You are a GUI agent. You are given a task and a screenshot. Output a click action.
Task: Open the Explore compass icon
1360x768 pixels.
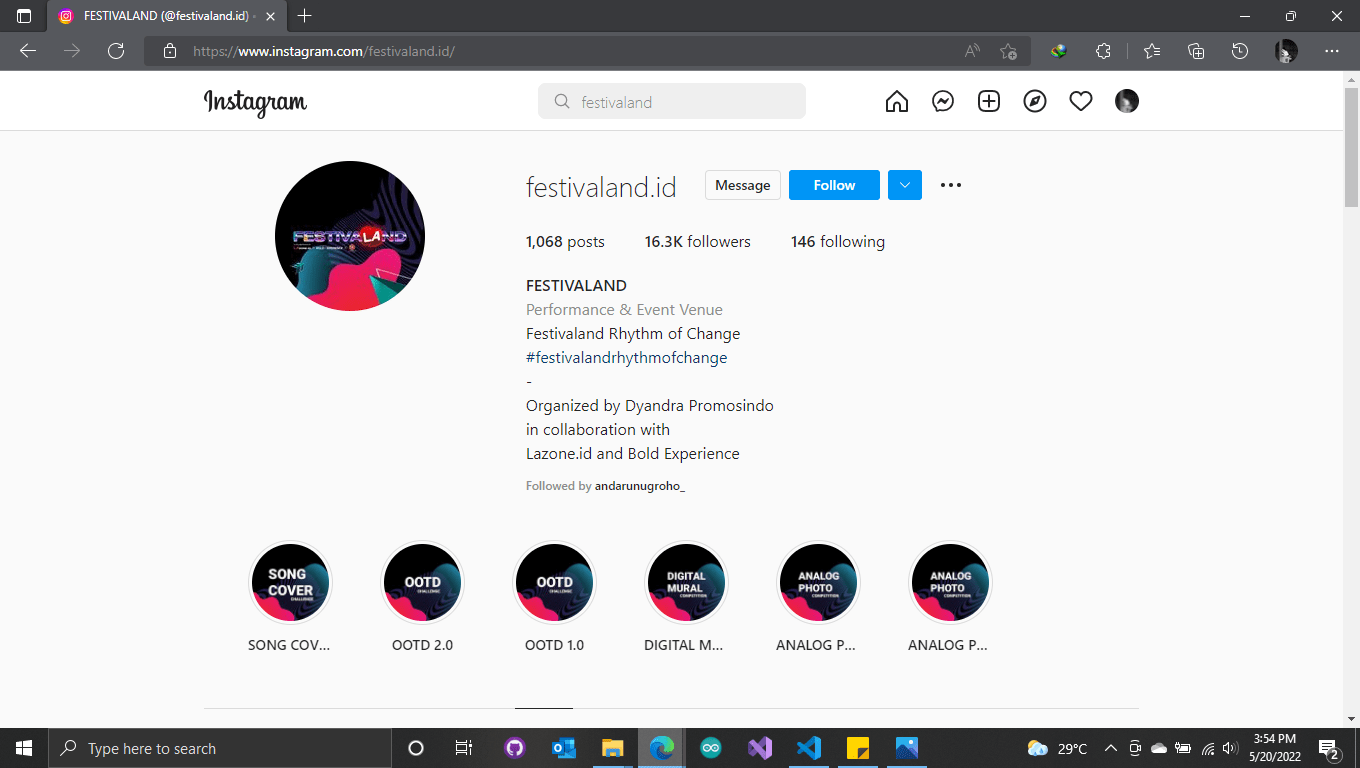1035,101
